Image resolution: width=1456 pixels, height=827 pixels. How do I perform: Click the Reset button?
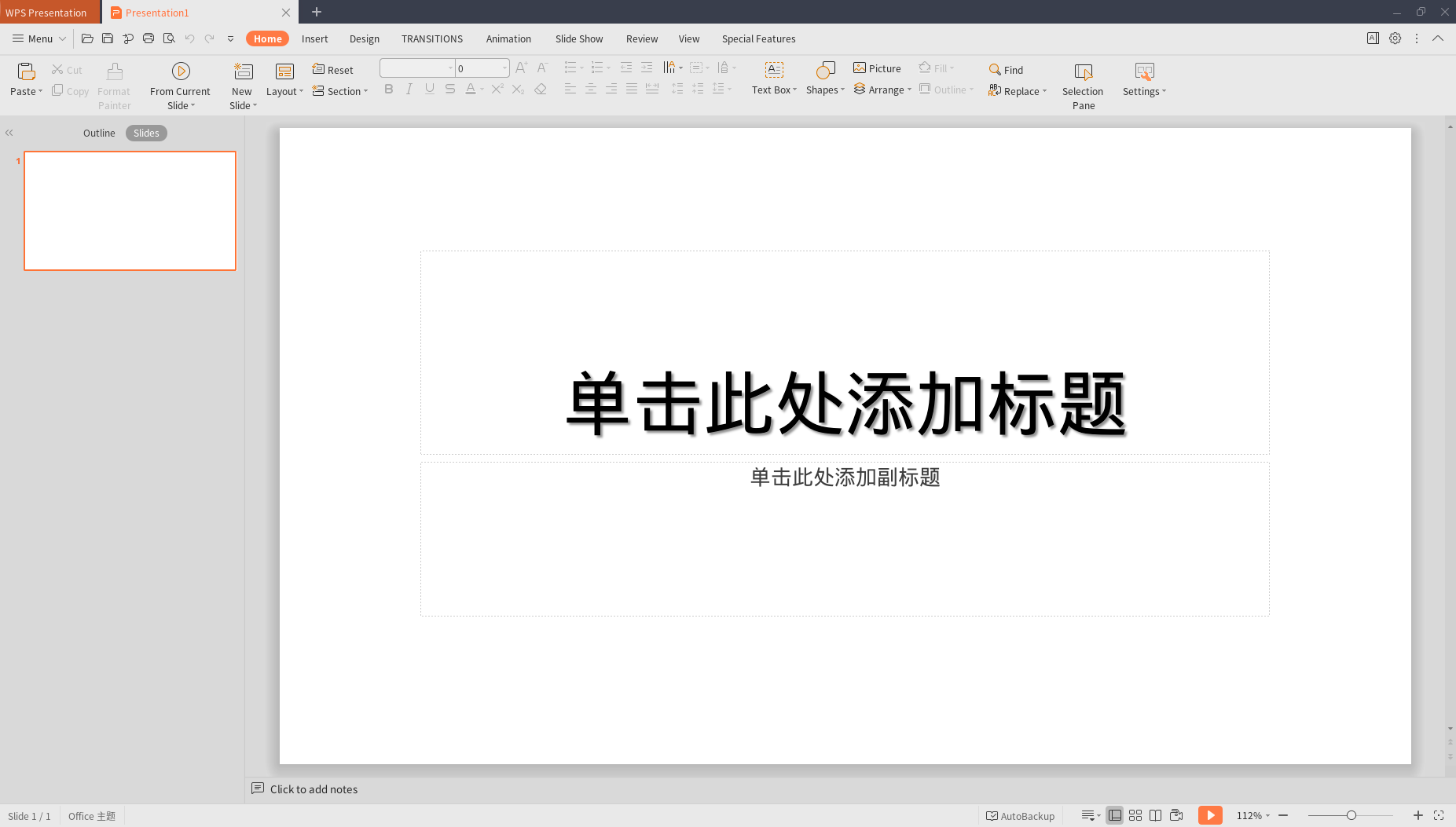click(333, 70)
